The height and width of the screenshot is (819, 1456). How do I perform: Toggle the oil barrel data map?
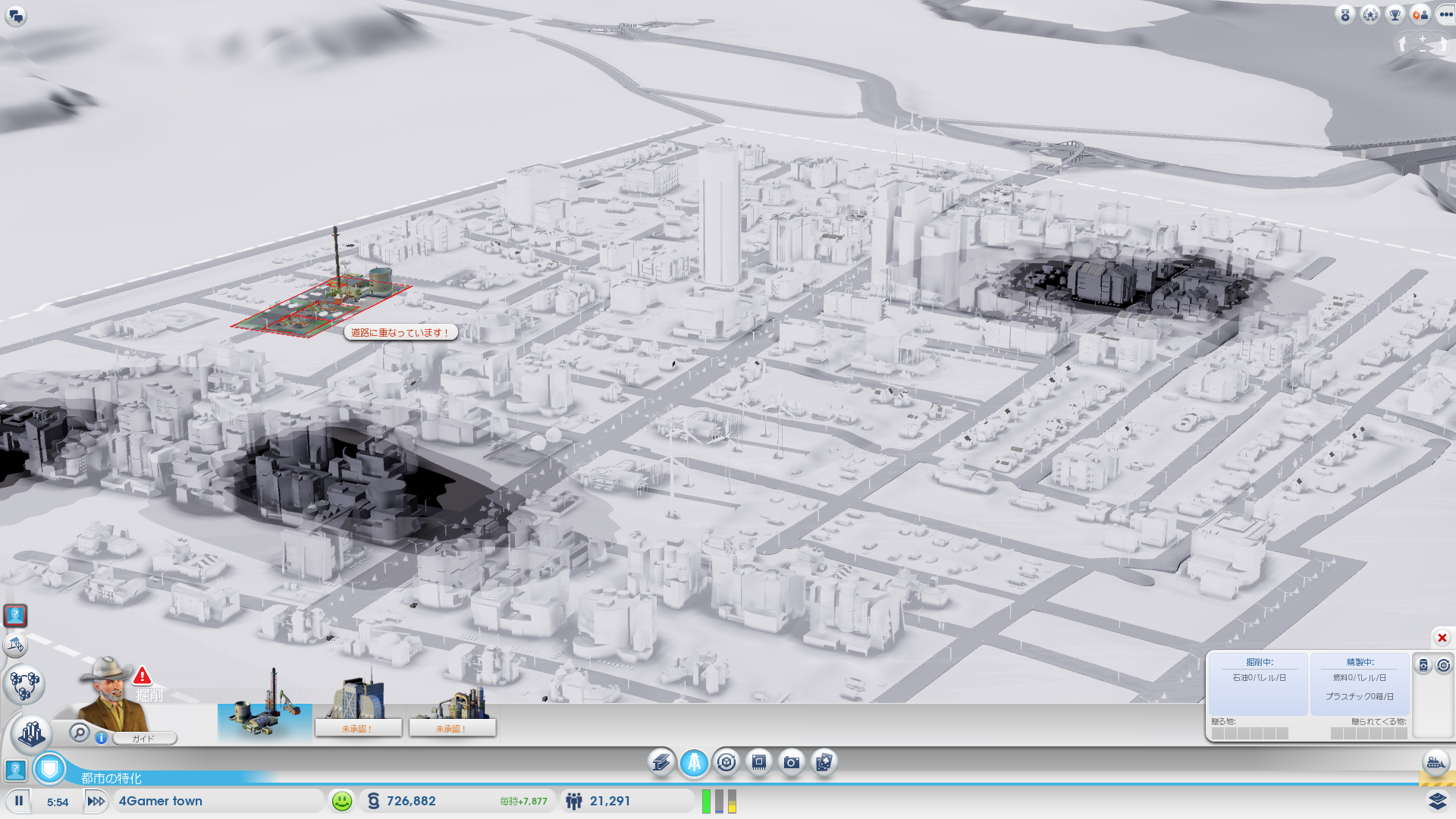tap(1423, 665)
